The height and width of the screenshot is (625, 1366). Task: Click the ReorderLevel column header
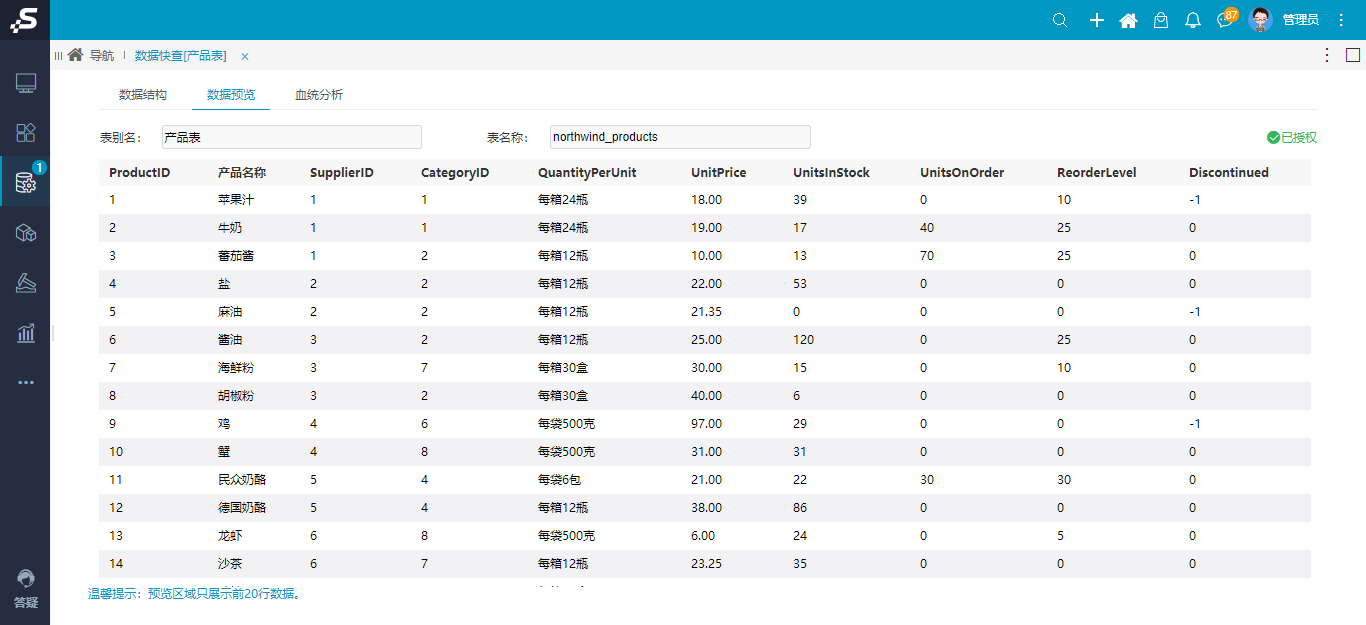pyautogui.click(x=1097, y=173)
